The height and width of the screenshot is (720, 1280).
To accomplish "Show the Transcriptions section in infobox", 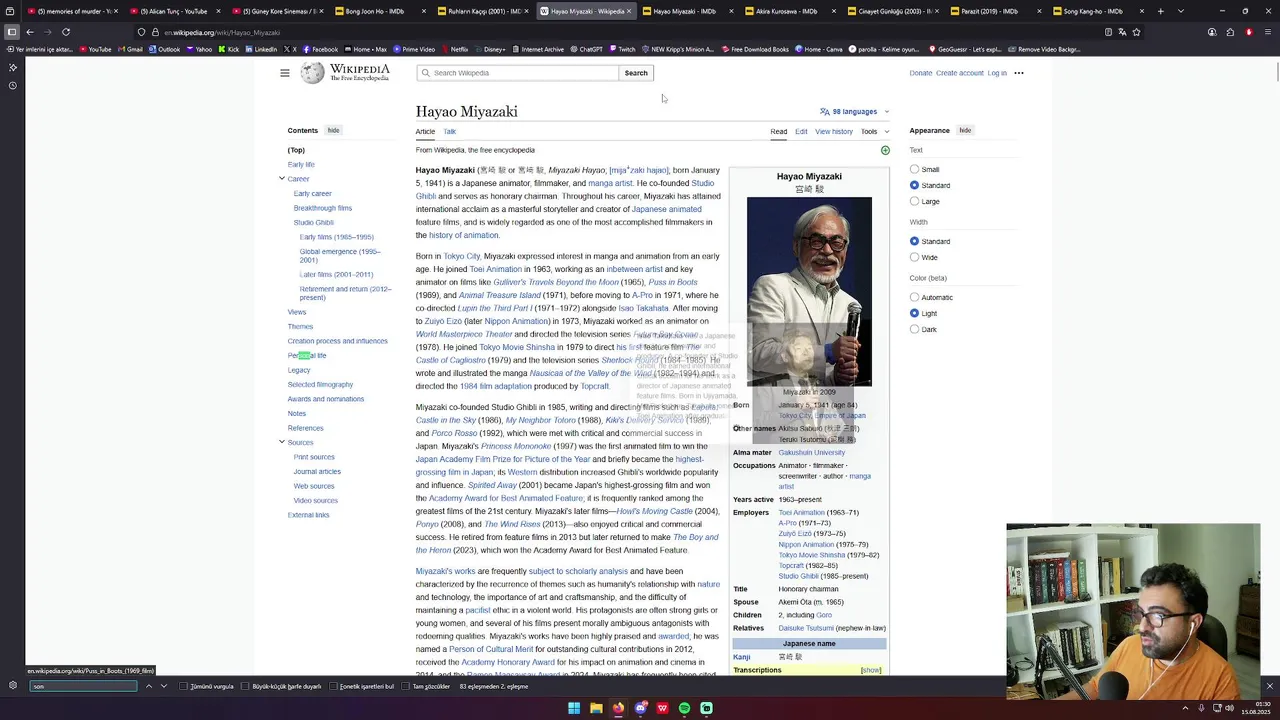I will pyautogui.click(x=871, y=670).
